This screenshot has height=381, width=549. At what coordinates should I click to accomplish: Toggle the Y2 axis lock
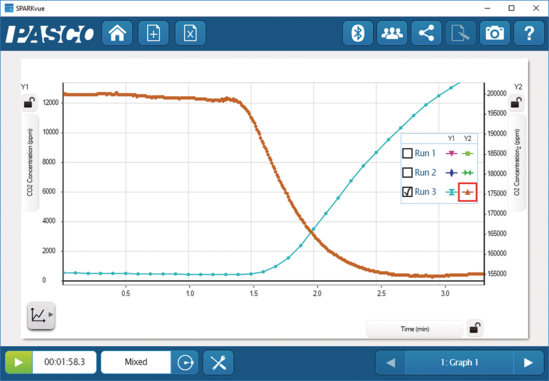516,103
